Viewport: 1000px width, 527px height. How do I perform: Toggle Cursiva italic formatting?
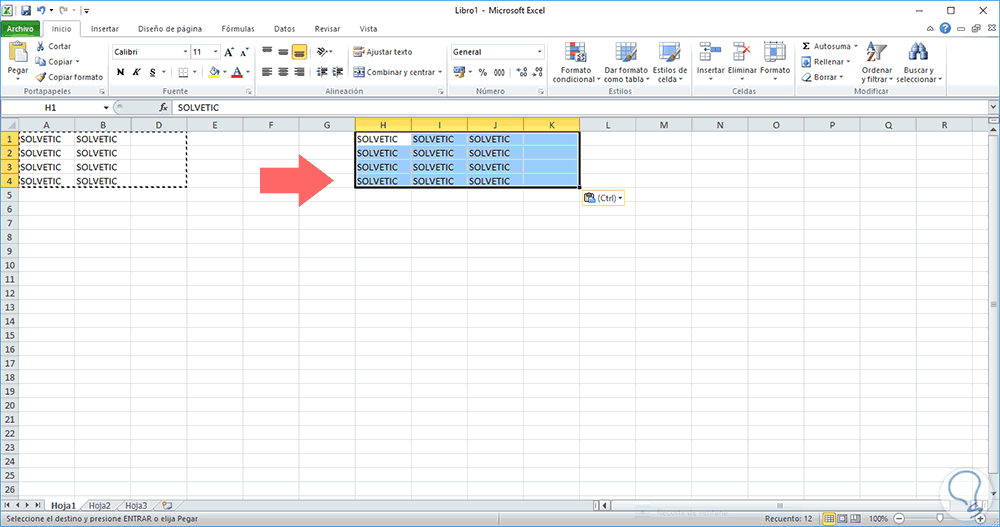[x=136, y=72]
